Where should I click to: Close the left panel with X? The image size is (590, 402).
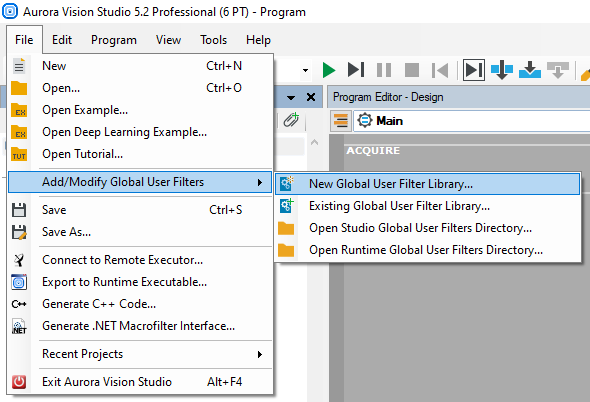pos(311,97)
